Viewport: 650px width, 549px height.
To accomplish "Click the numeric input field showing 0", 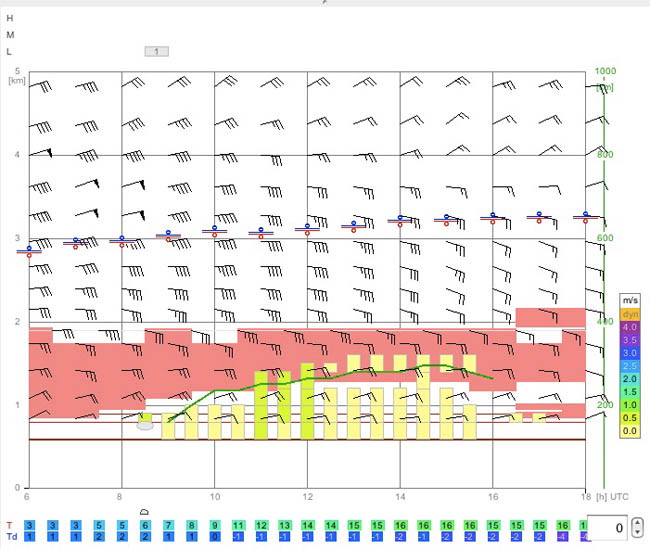I will pos(608,527).
